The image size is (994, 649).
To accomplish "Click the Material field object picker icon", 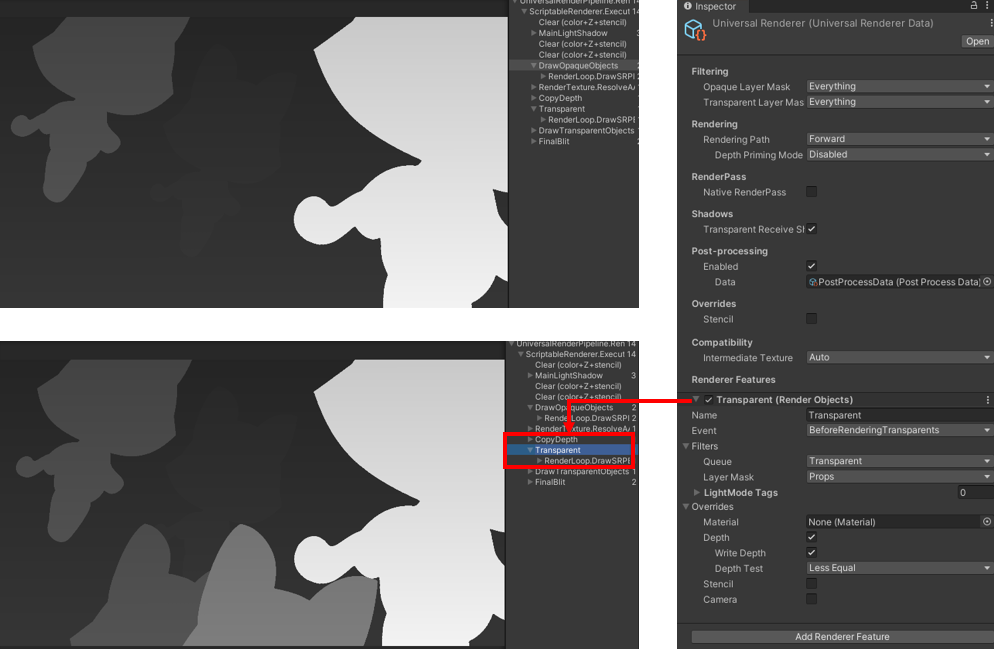I will [987, 522].
